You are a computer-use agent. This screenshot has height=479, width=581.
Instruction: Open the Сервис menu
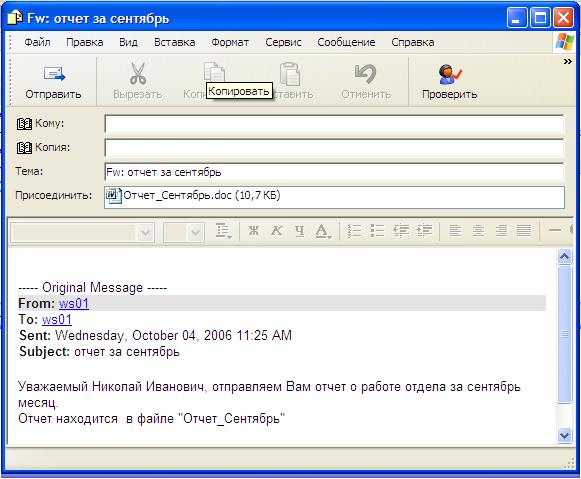click(283, 42)
